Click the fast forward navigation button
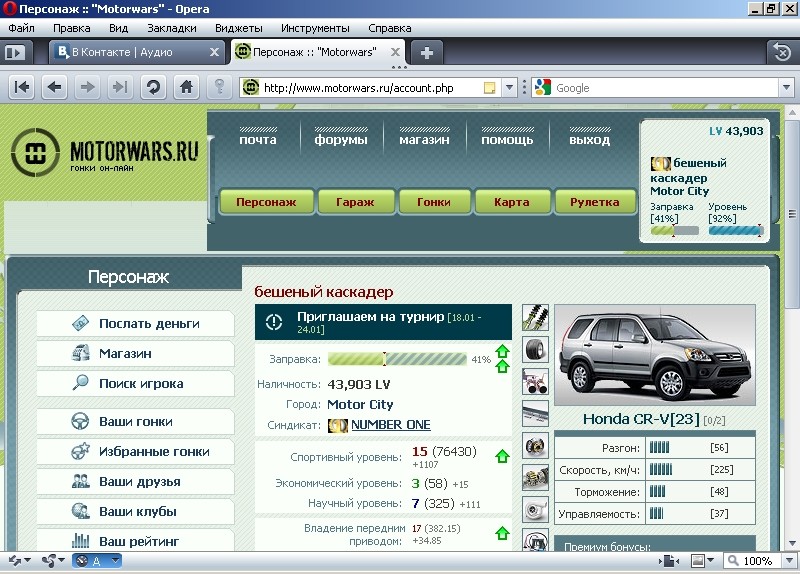 (120, 87)
